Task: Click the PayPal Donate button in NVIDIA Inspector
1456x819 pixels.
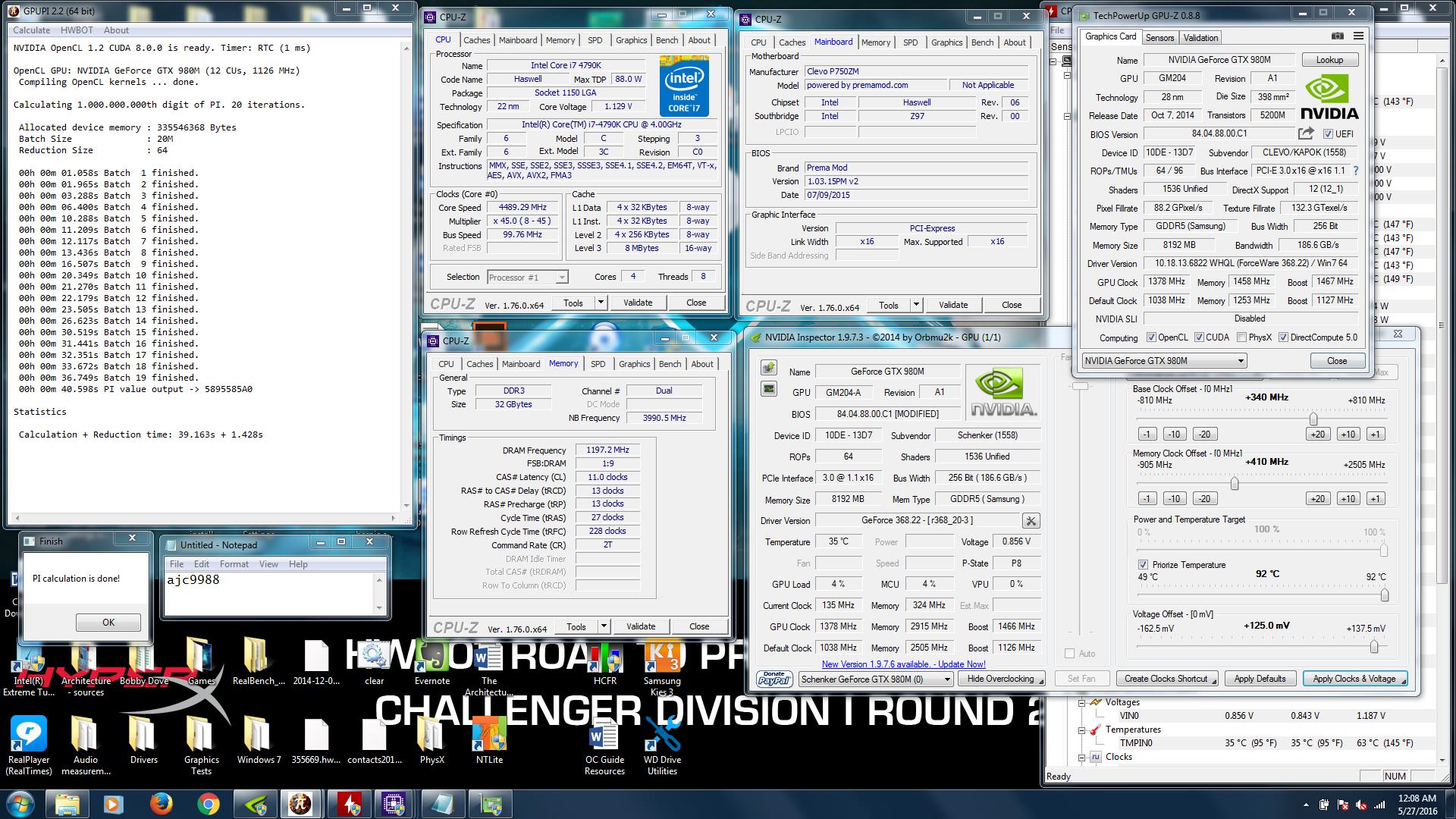Action: pyautogui.click(x=774, y=679)
